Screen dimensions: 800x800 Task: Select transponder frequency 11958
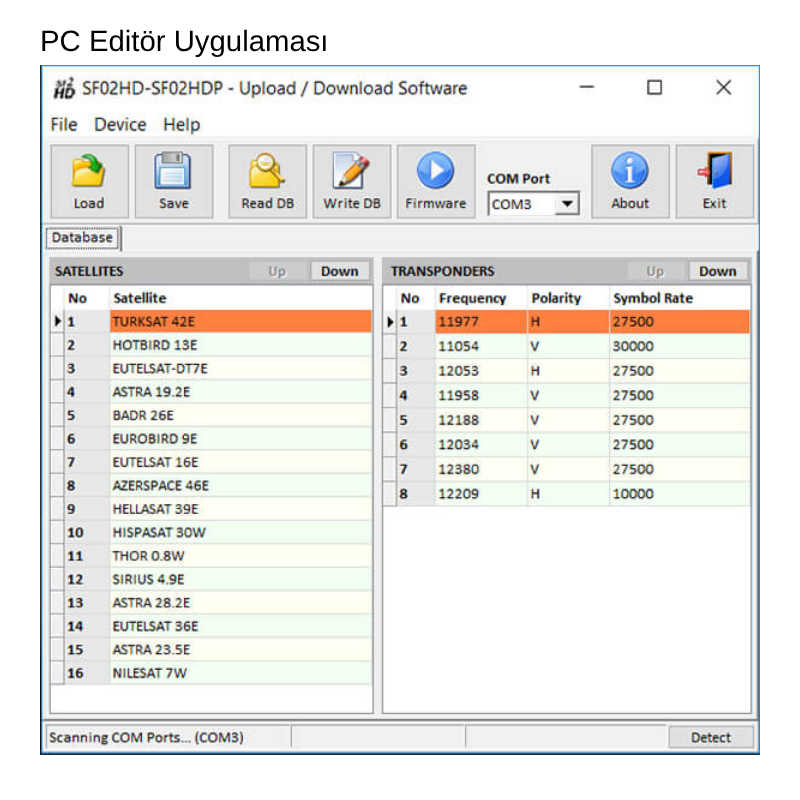[x=481, y=395]
